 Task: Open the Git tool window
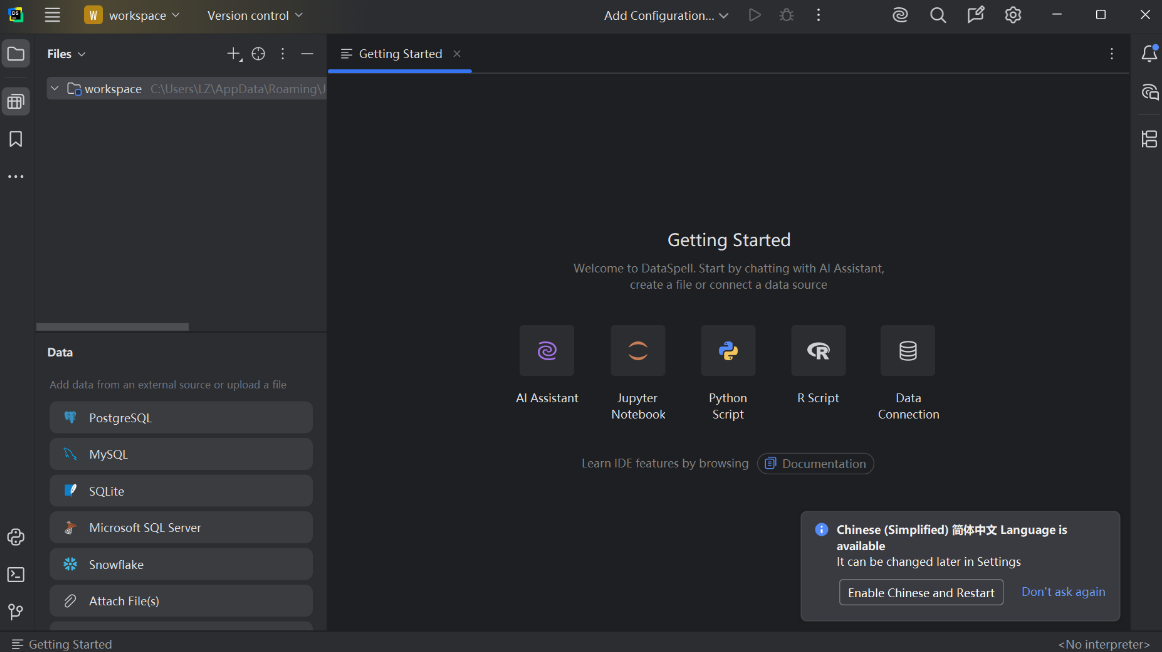(16, 611)
